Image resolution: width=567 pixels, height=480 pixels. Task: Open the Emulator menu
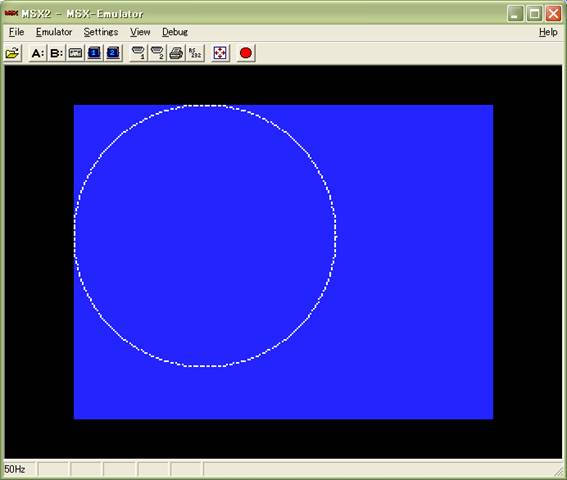[54, 32]
